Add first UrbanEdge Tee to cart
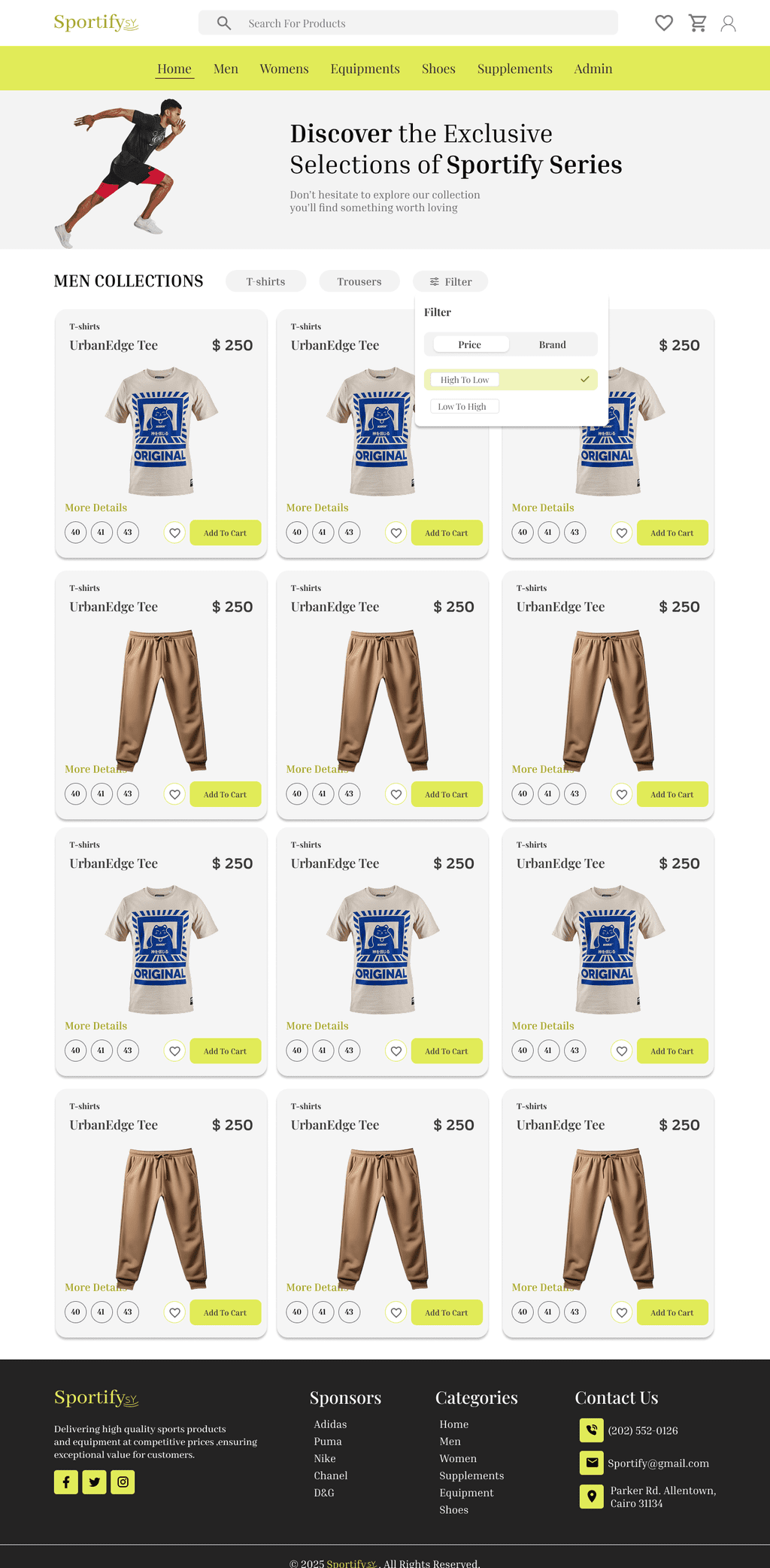This screenshot has height=1568, width=770. click(x=226, y=532)
